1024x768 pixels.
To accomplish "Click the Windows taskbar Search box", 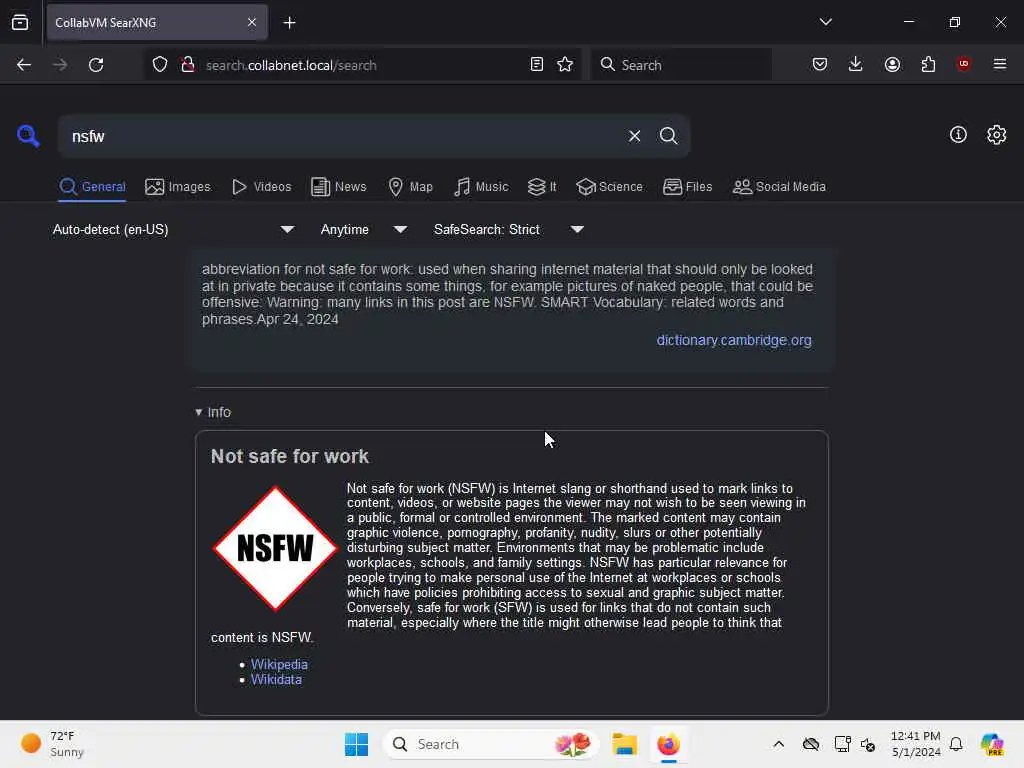I will coord(491,744).
